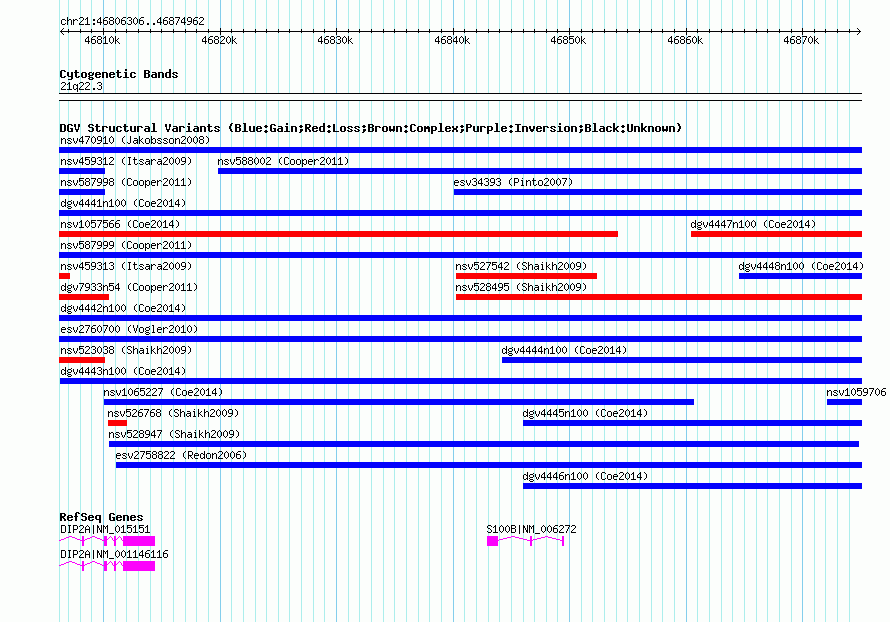
Task: Click the 46830k ruler tick label
Action: 335,40
